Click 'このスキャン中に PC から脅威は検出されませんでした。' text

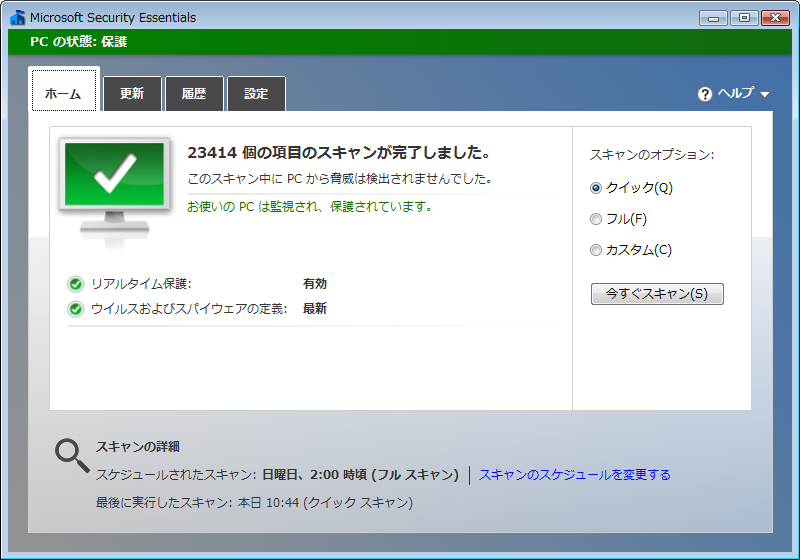[x=340, y=179]
